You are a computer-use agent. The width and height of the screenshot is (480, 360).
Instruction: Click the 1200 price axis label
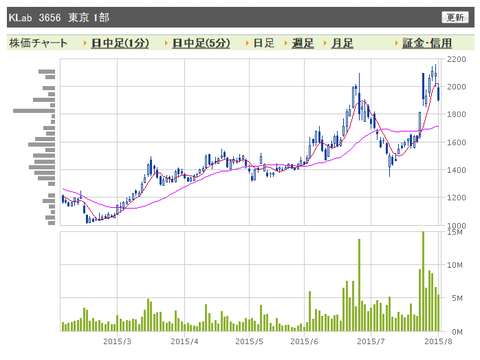pos(456,198)
